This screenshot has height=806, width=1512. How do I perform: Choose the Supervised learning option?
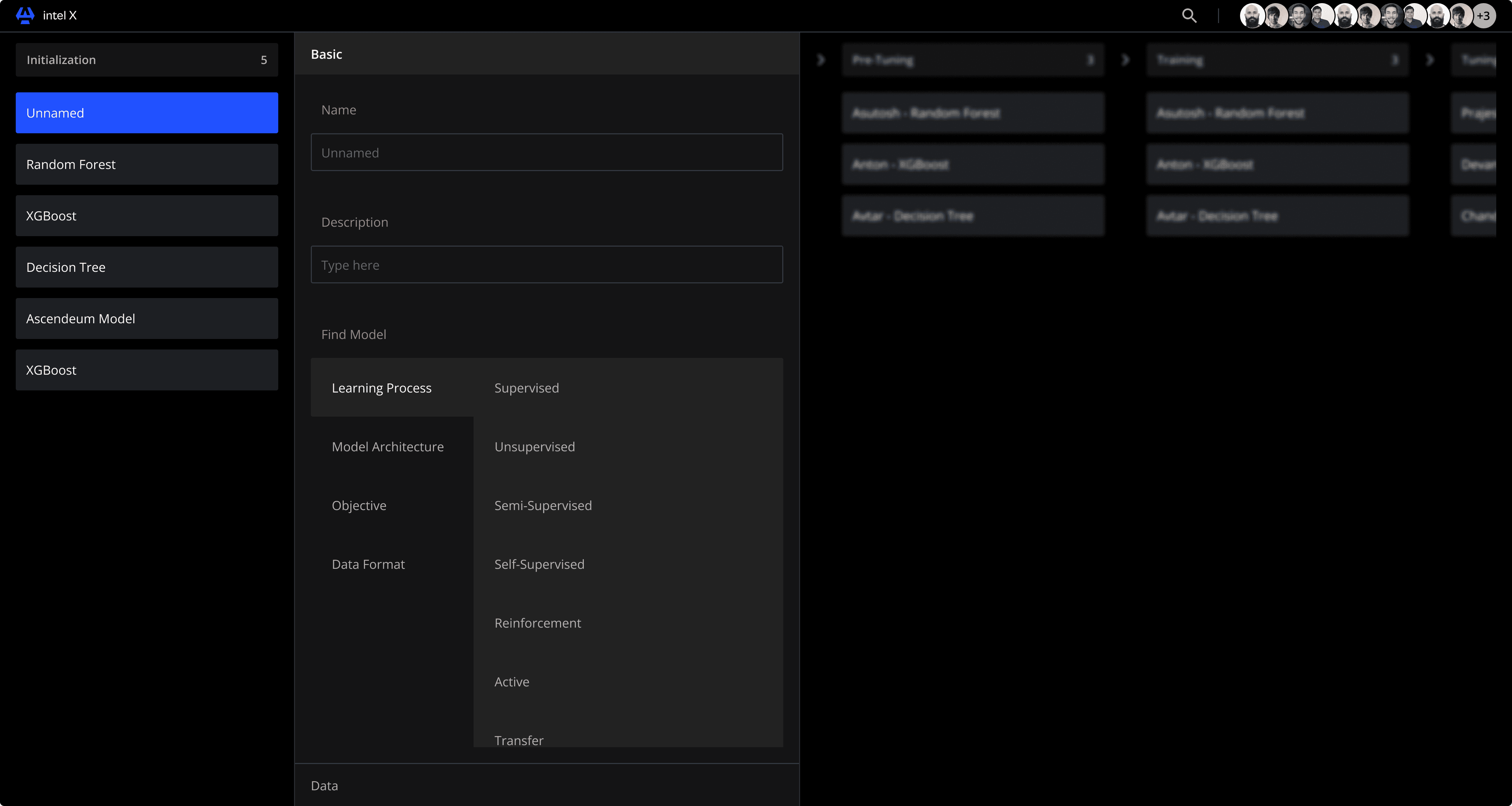[x=526, y=388]
